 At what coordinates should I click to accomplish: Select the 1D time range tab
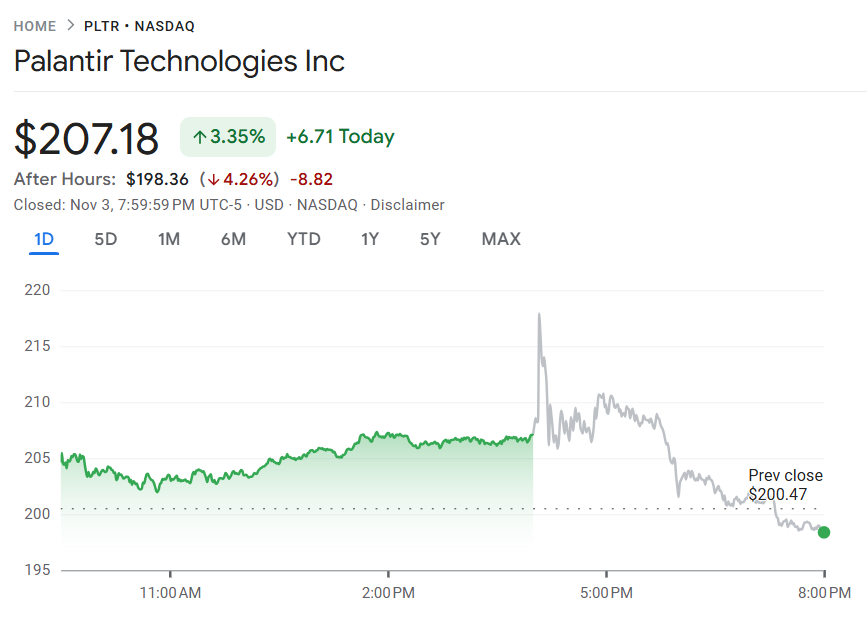[44, 239]
